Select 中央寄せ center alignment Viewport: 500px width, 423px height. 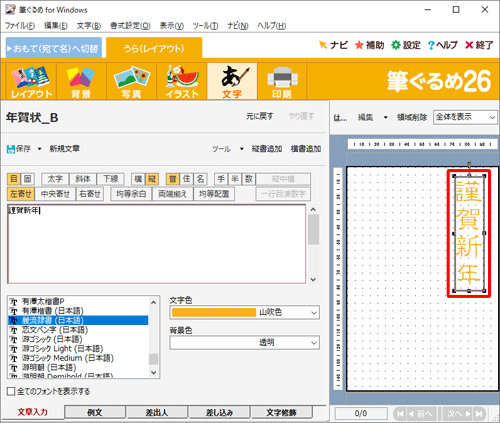click(x=55, y=194)
